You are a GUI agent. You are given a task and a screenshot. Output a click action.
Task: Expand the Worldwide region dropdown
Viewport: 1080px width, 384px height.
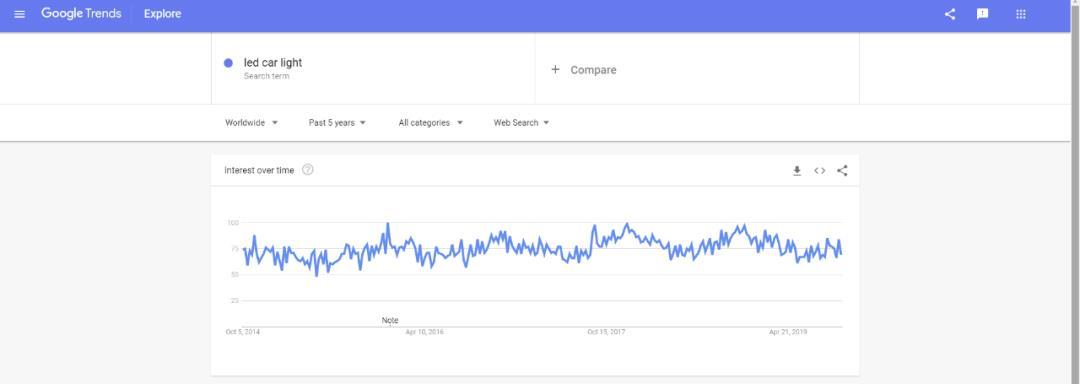click(x=251, y=122)
